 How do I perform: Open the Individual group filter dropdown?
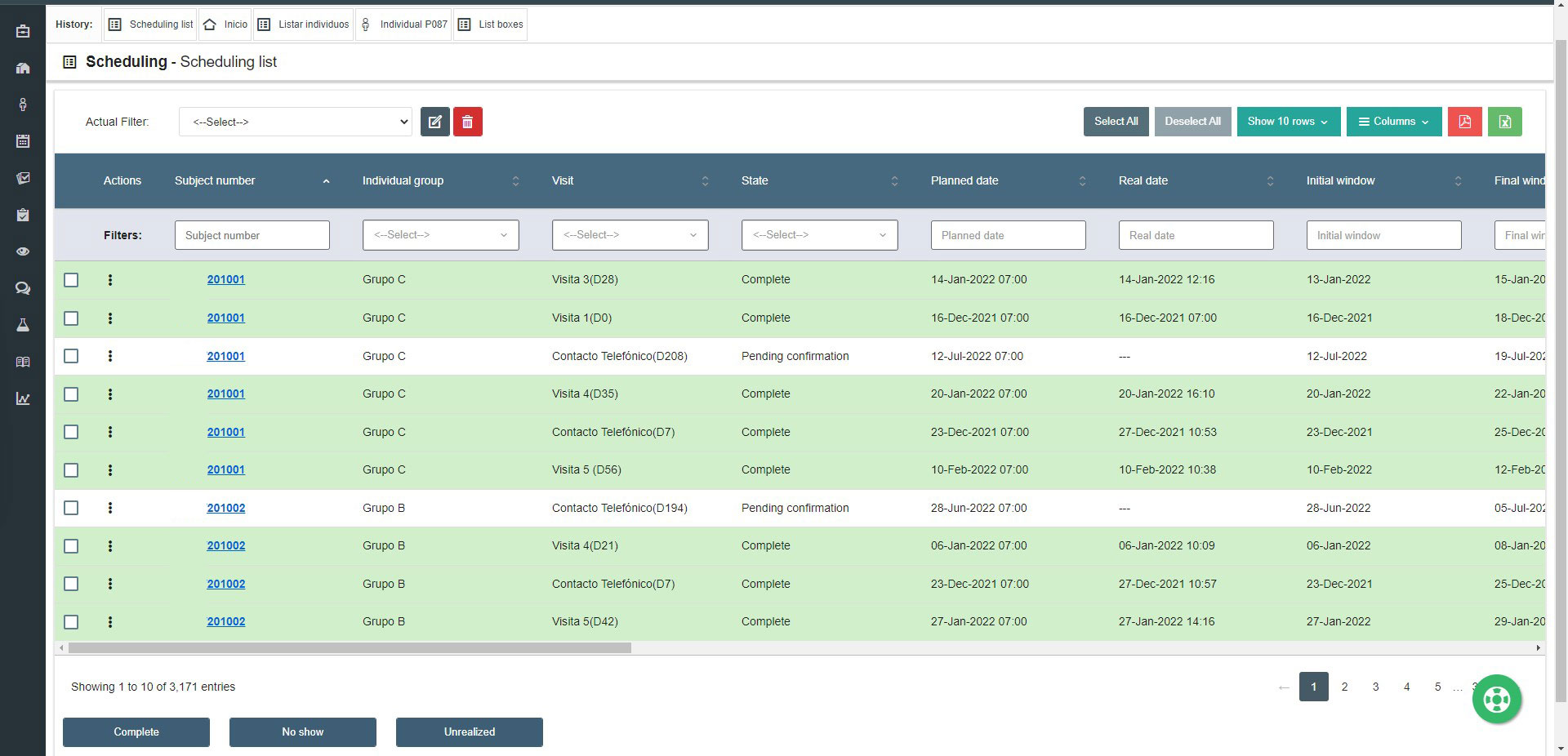click(x=440, y=235)
